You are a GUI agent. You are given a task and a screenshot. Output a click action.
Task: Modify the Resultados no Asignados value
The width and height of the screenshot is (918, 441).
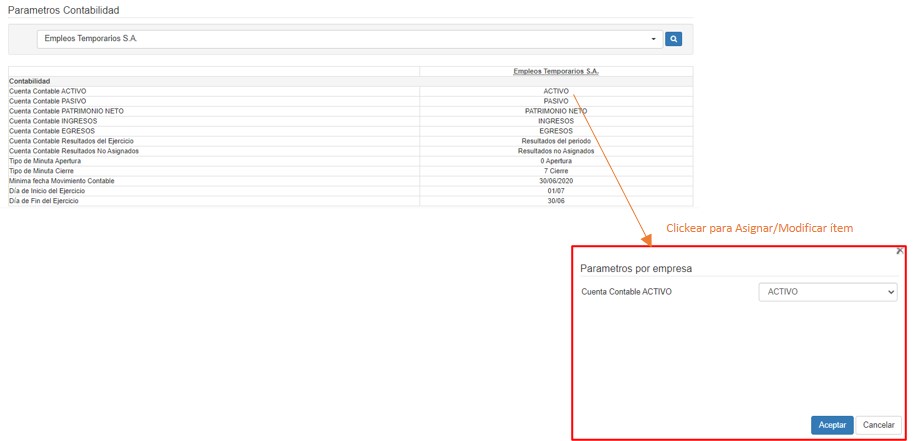pos(556,151)
